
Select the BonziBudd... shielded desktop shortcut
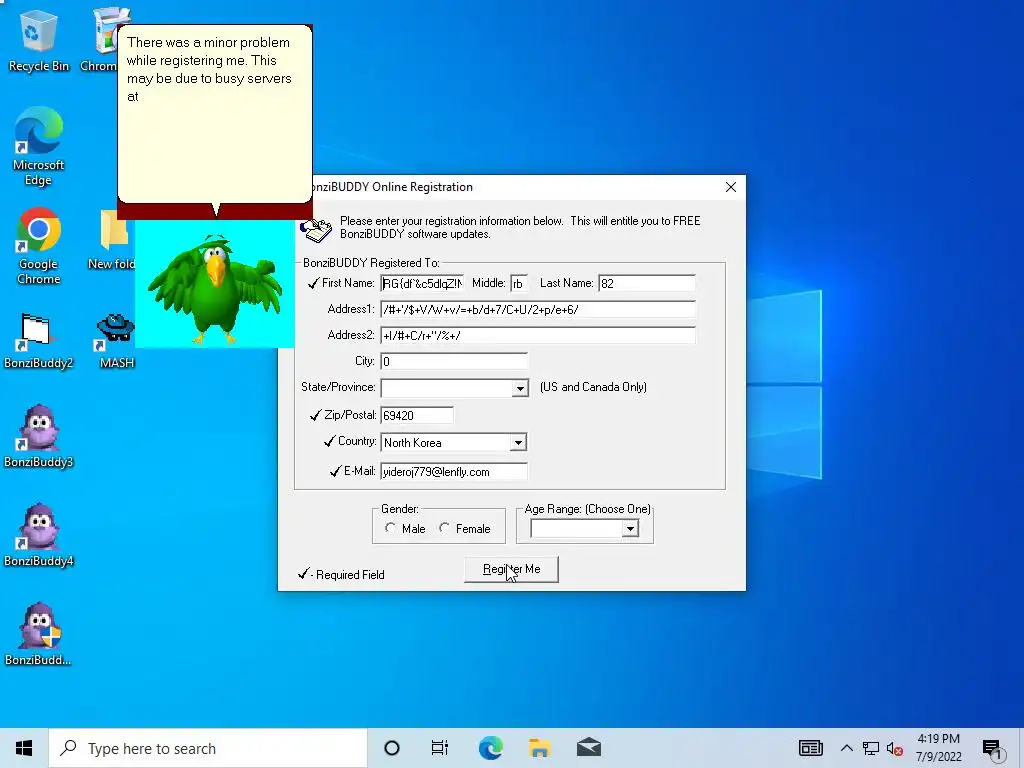[x=39, y=634]
